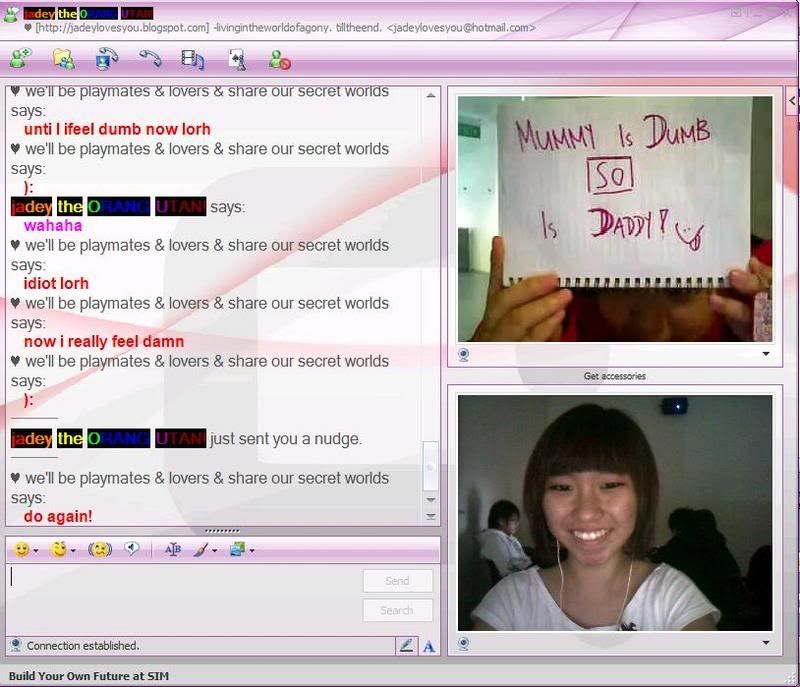Open the file sharing icon in the toolbar
Viewport: 800px width, 687px height.
tap(64, 60)
